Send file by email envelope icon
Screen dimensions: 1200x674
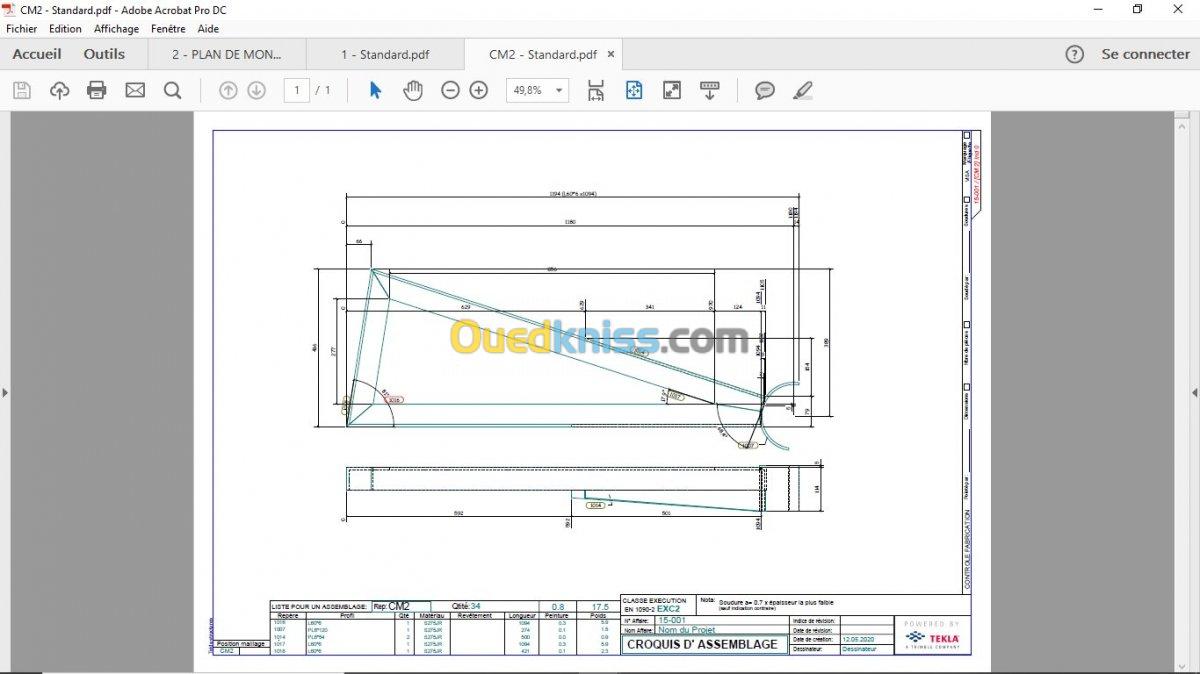pyautogui.click(x=135, y=91)
